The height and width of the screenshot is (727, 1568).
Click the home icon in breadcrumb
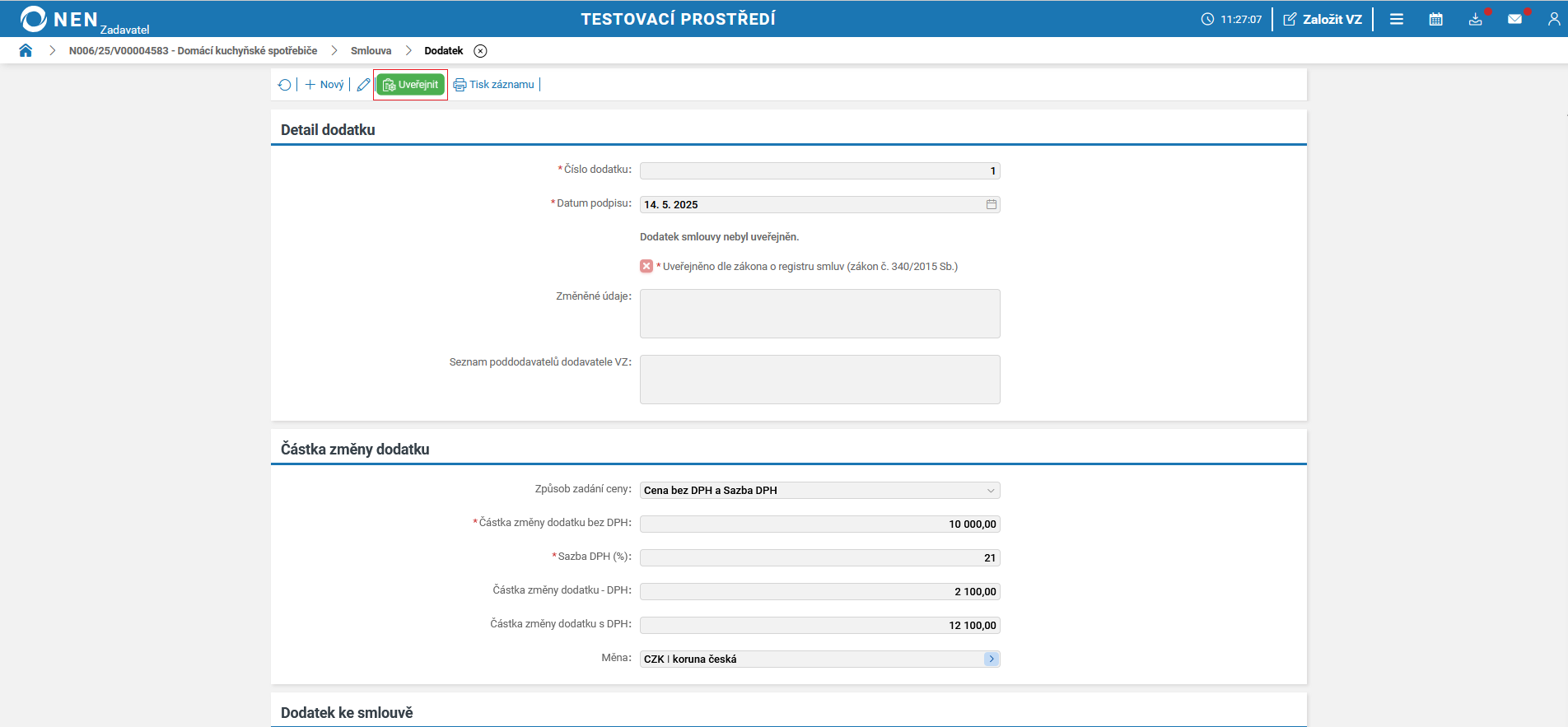26,50
